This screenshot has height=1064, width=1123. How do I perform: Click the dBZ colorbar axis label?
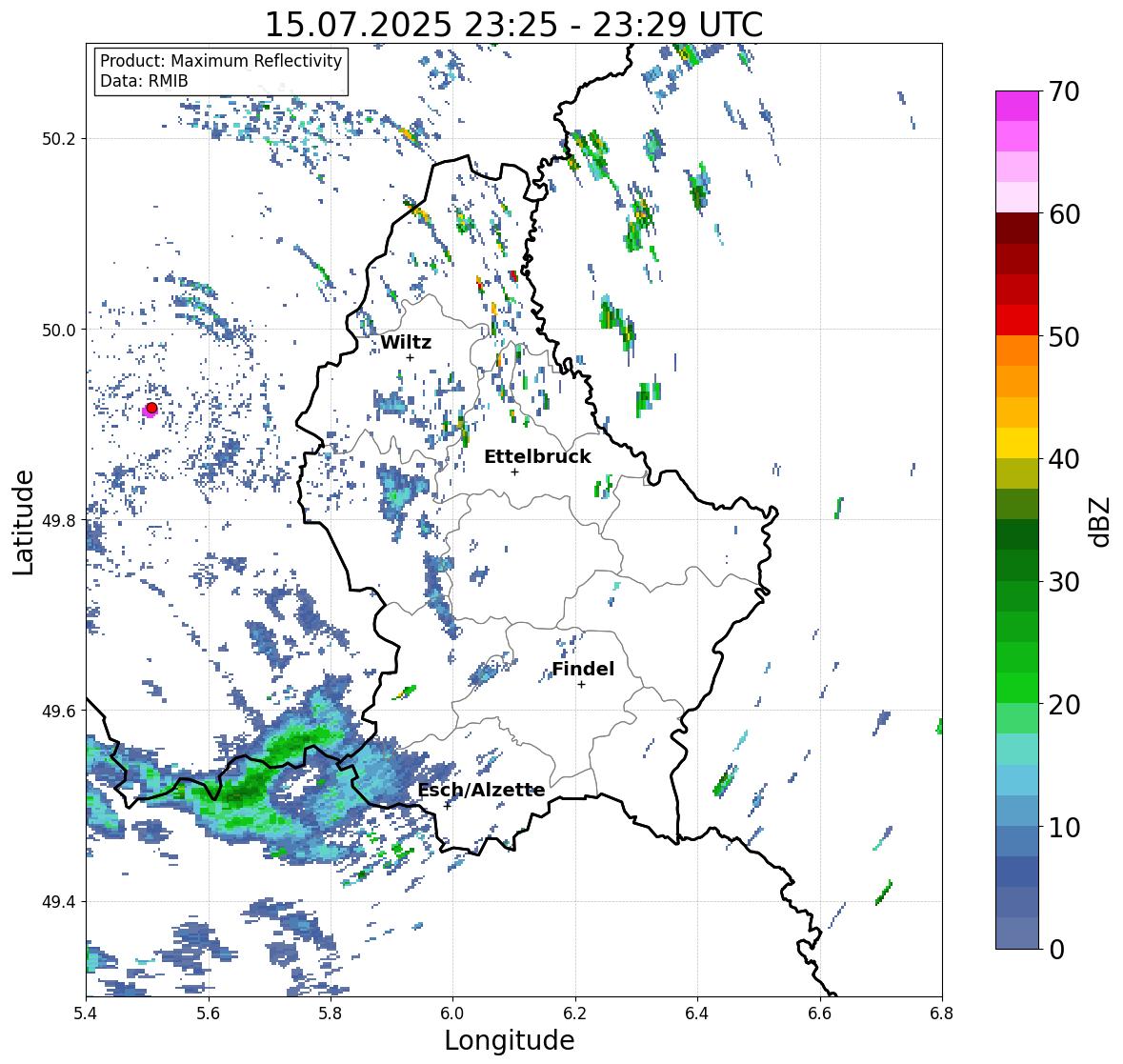1101,520
